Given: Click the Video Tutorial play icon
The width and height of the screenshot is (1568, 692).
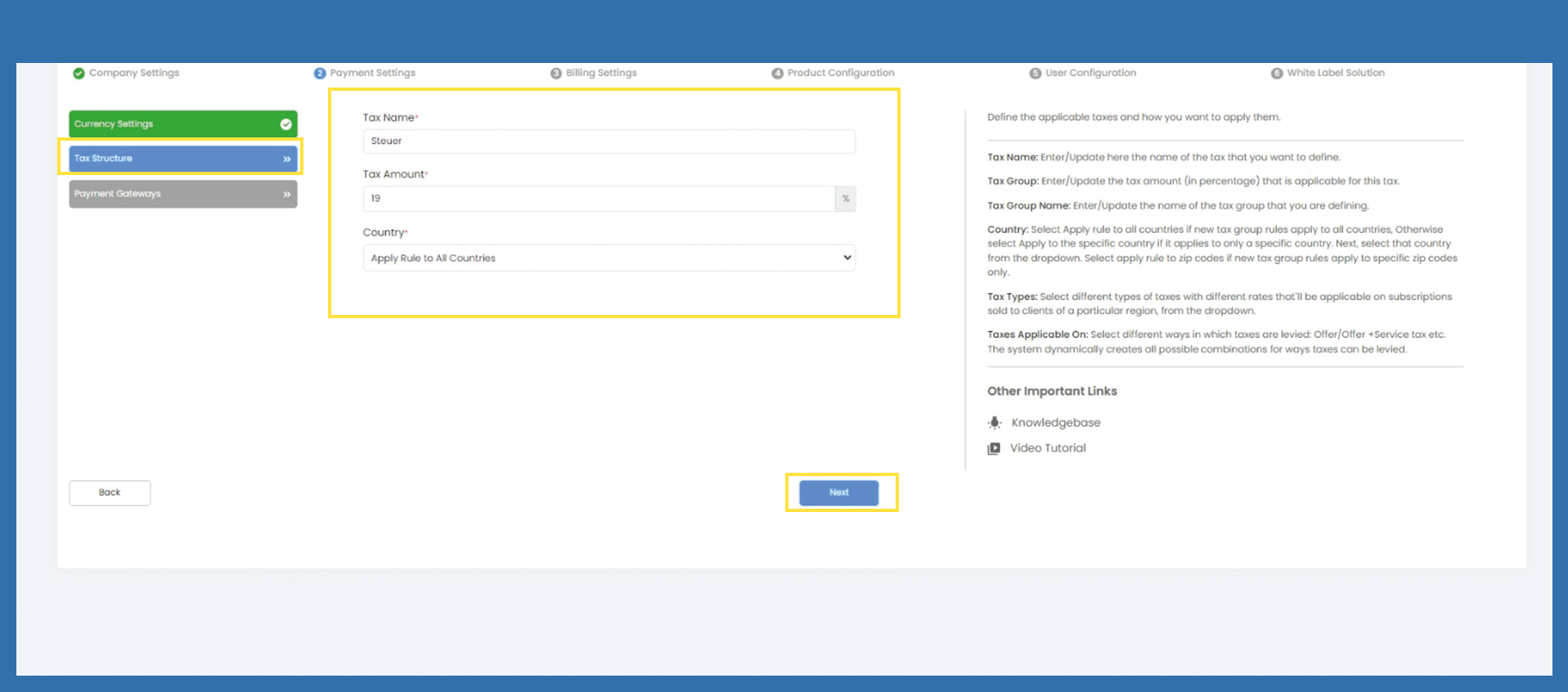Looking at the screenshot, I should 994,448.
